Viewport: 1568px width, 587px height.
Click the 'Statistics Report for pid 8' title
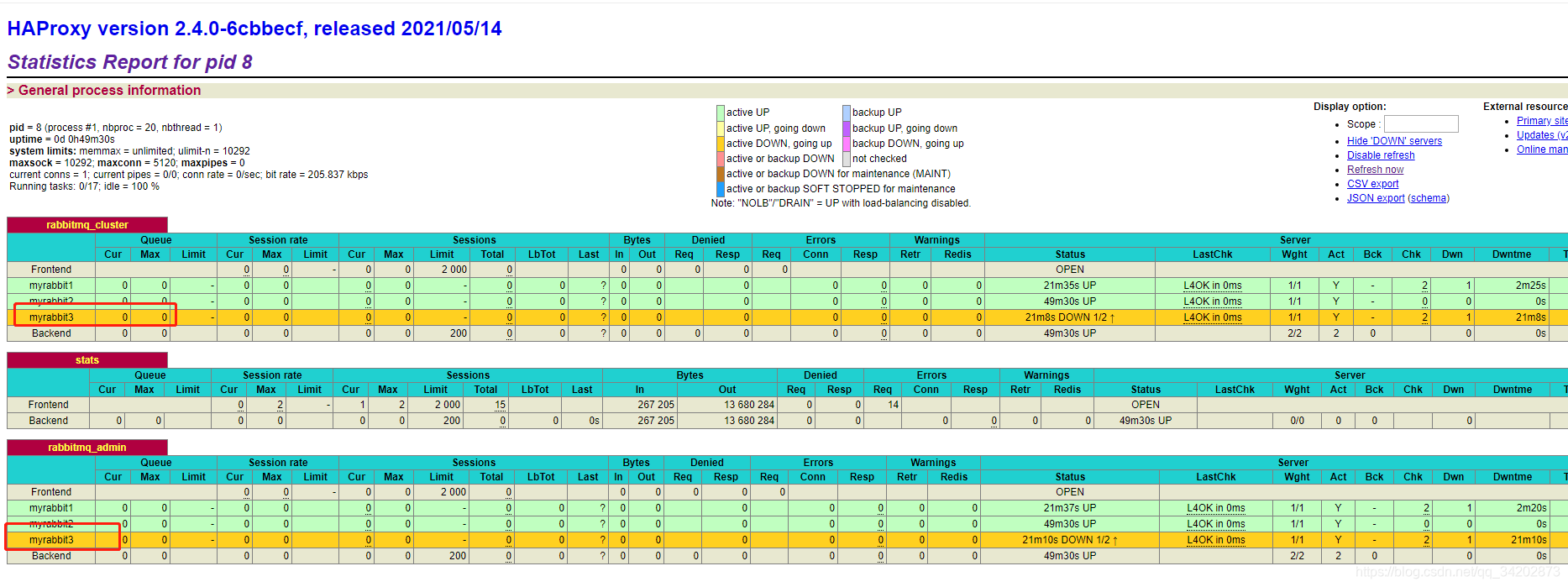click(x=130, y=62)
